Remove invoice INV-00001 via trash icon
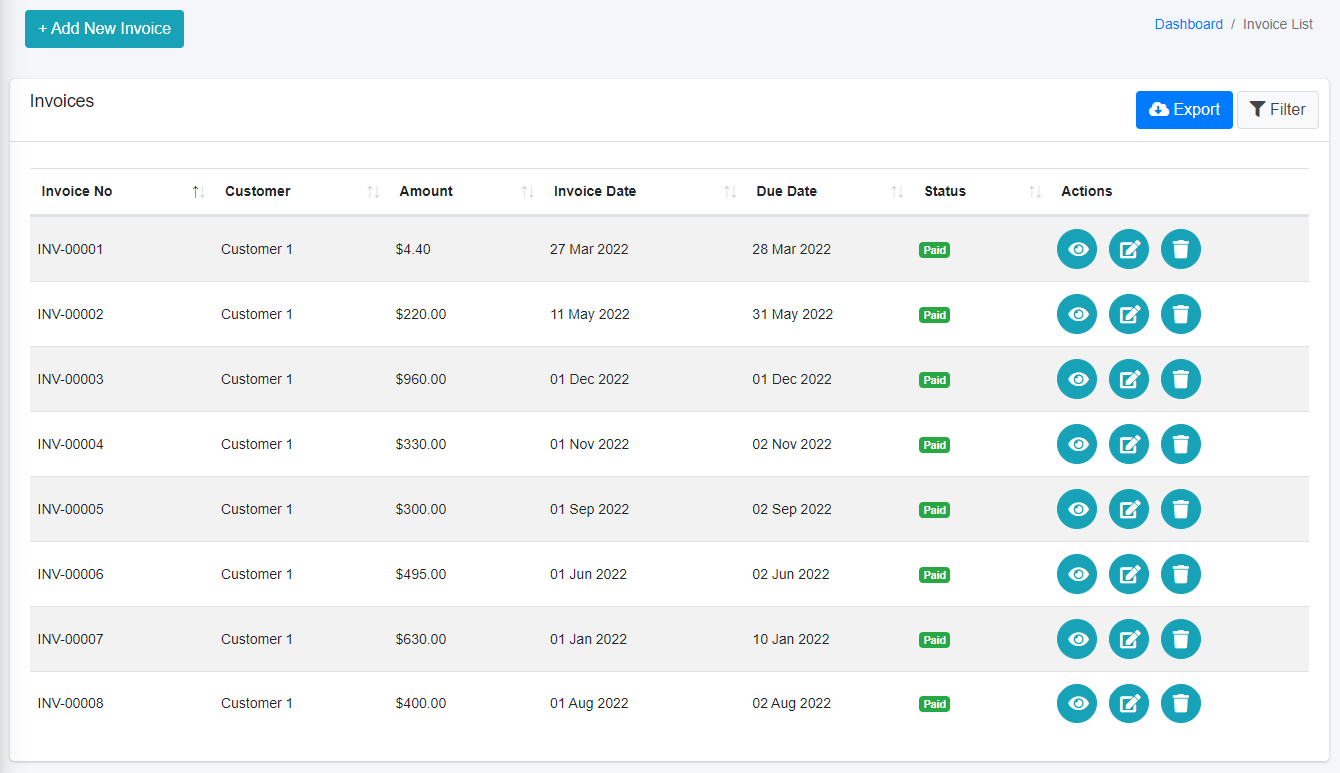Screen dimensions: 1340x773 click(x=1181, y=249)
